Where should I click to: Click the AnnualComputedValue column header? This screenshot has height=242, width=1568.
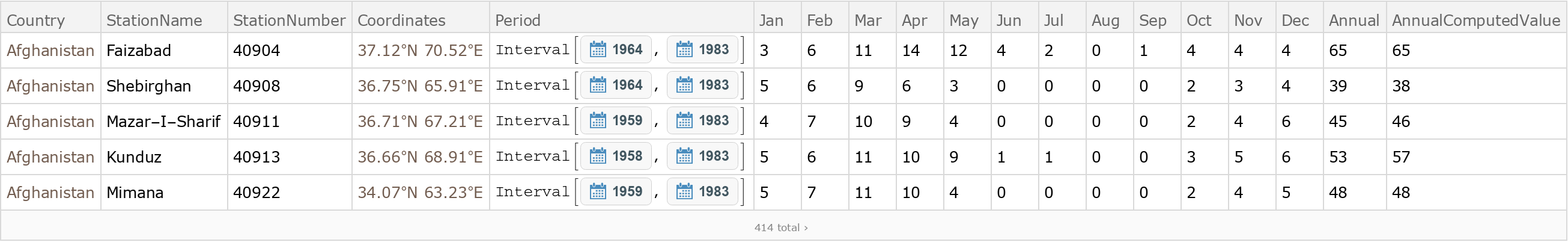point(1475,20)
